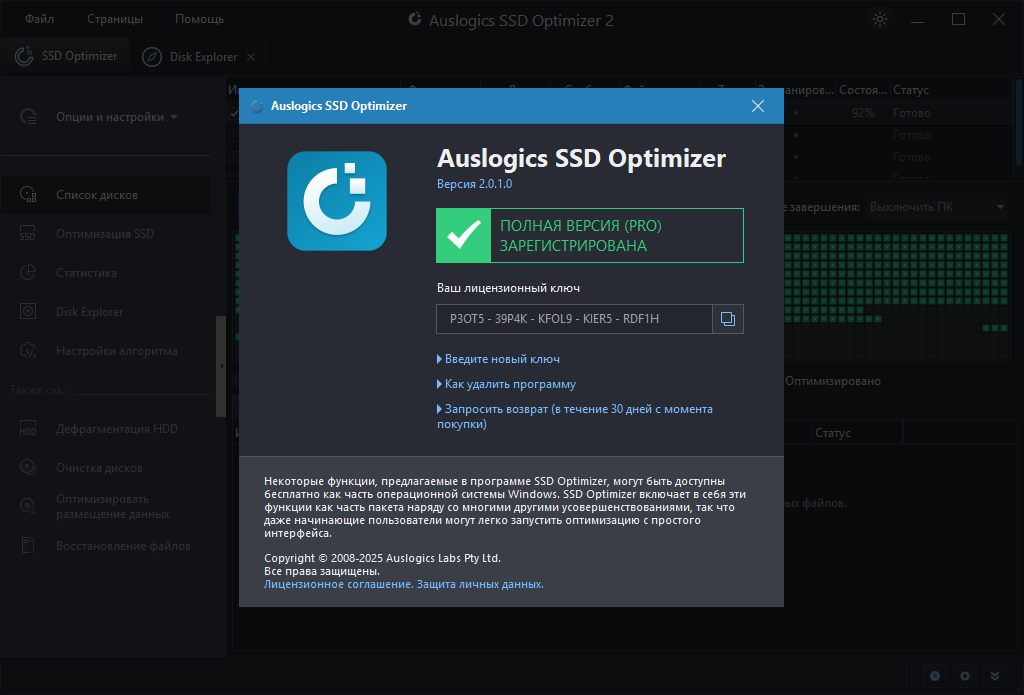Screen dimensions: 1024x695
Task: Open the Лицензионное соглашение link
Action: 338,585
